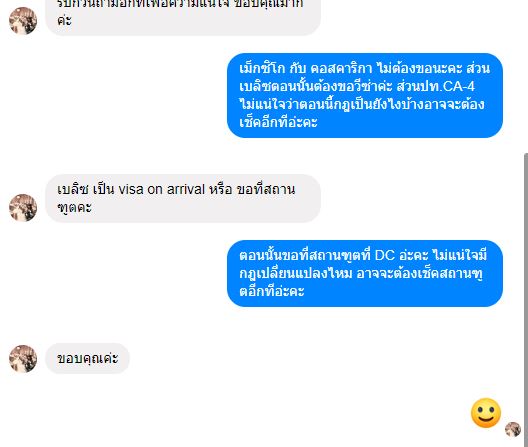Select the partially visible gray bubble at the top
The height and width of the screenshot is (447, 528).
click(x=183, y=15)
